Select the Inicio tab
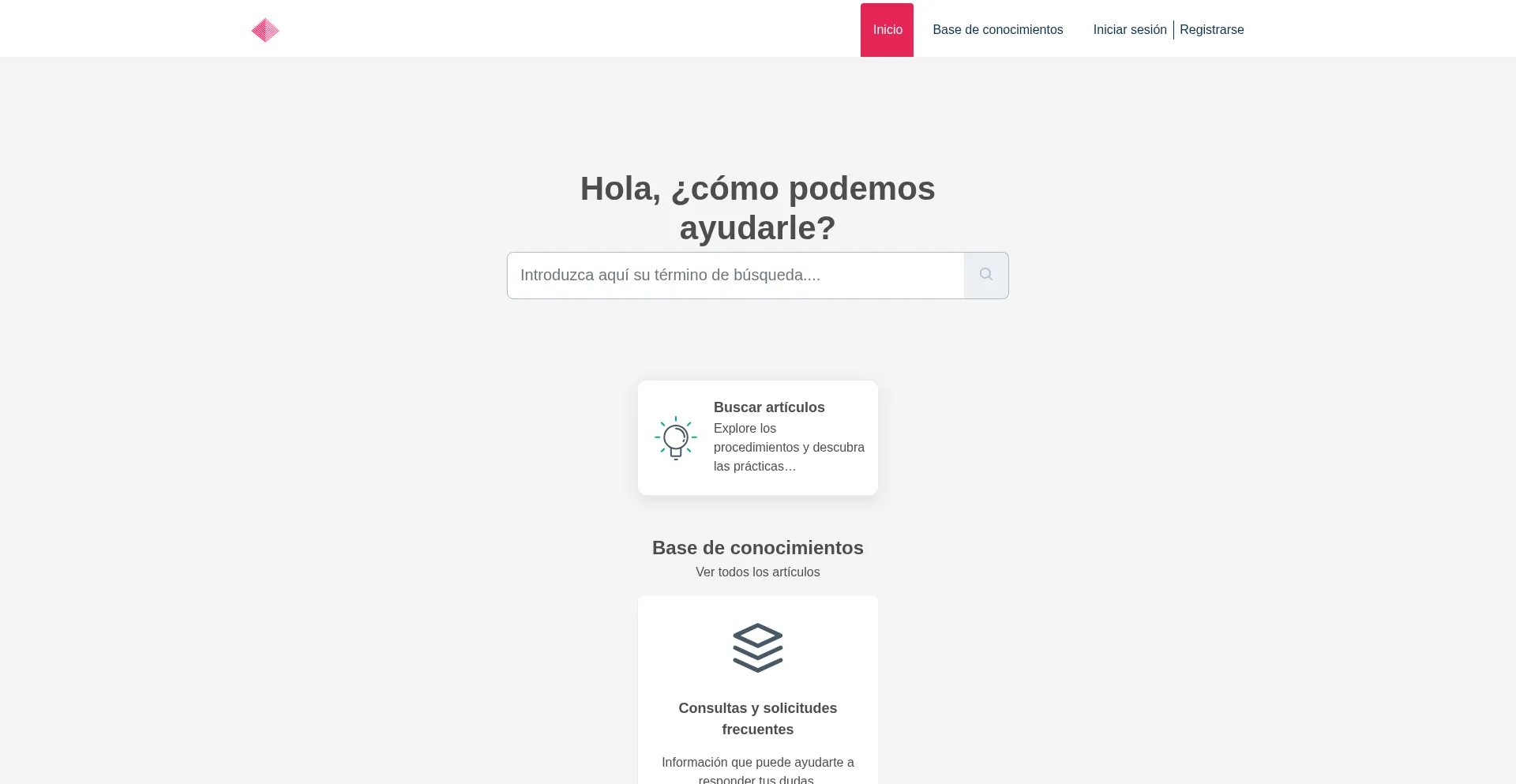The image size is (1516, 784). [x=887, y=30]
